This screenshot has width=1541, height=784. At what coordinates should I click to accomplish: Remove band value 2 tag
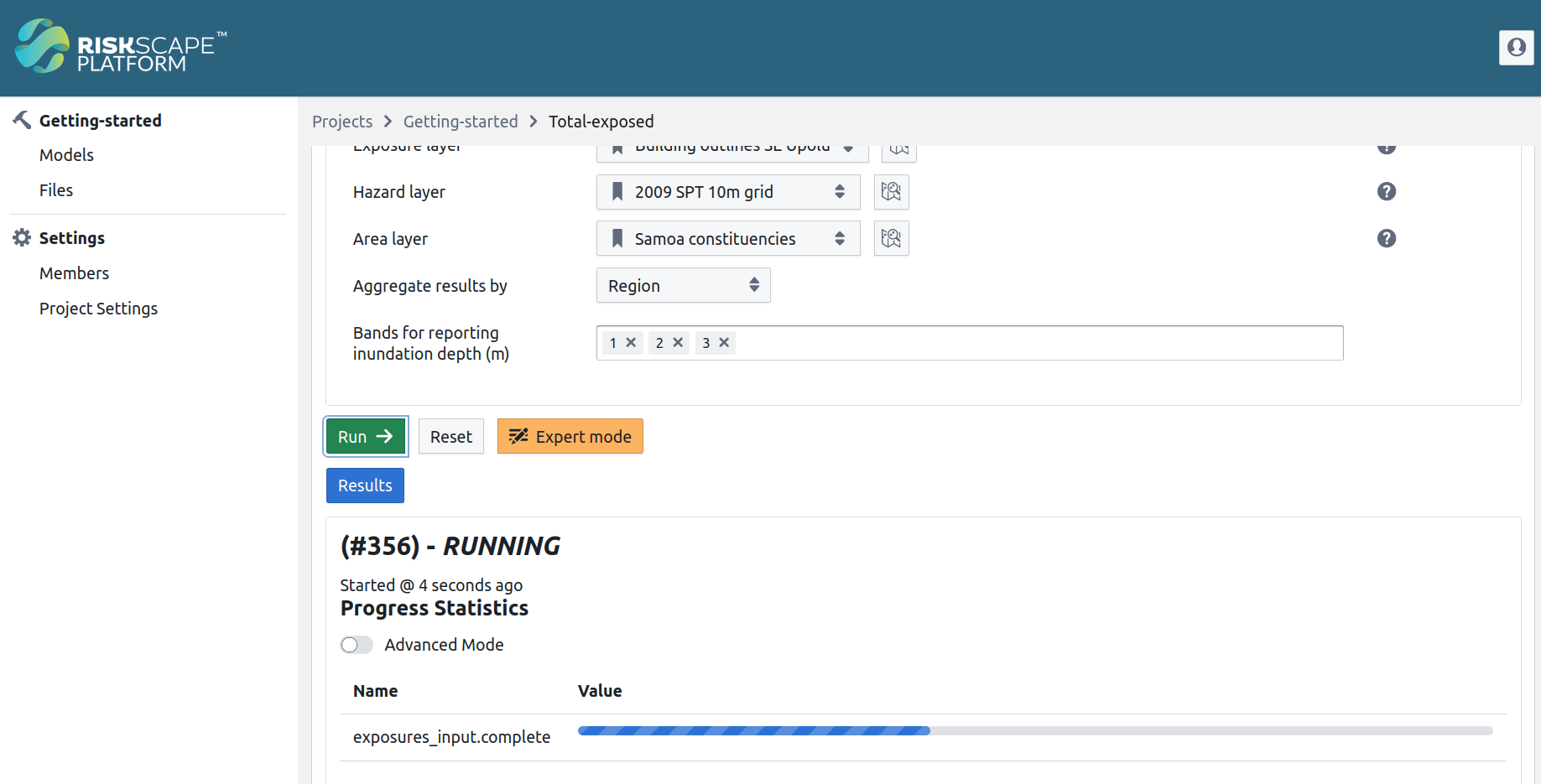coord(678,342)
